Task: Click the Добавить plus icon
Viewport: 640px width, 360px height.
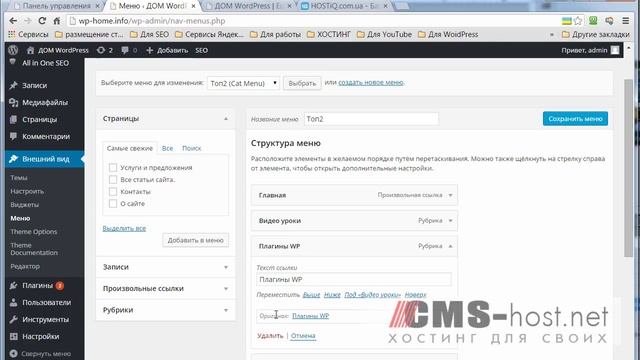Action: 149,50
